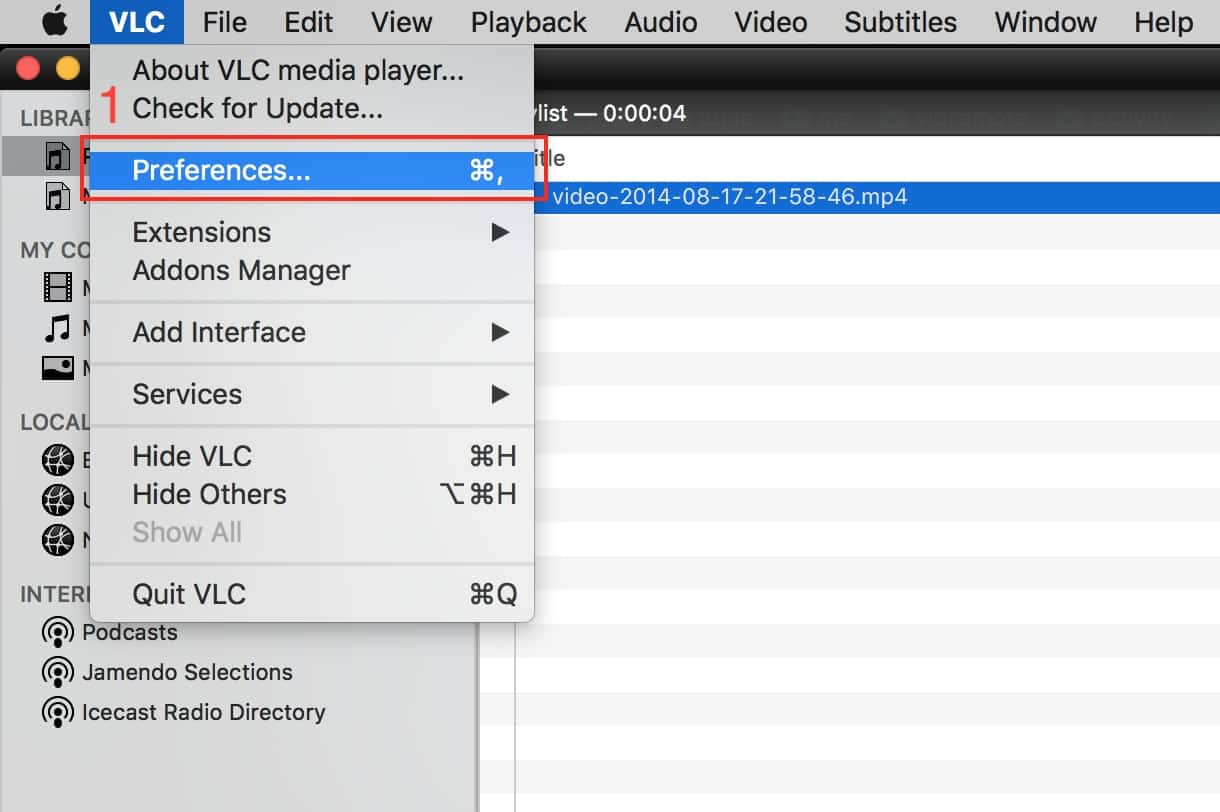Open the Help menu
Image resolution: width=1220 pixels, height=812 pixels.
click(x=1164, y=21)
